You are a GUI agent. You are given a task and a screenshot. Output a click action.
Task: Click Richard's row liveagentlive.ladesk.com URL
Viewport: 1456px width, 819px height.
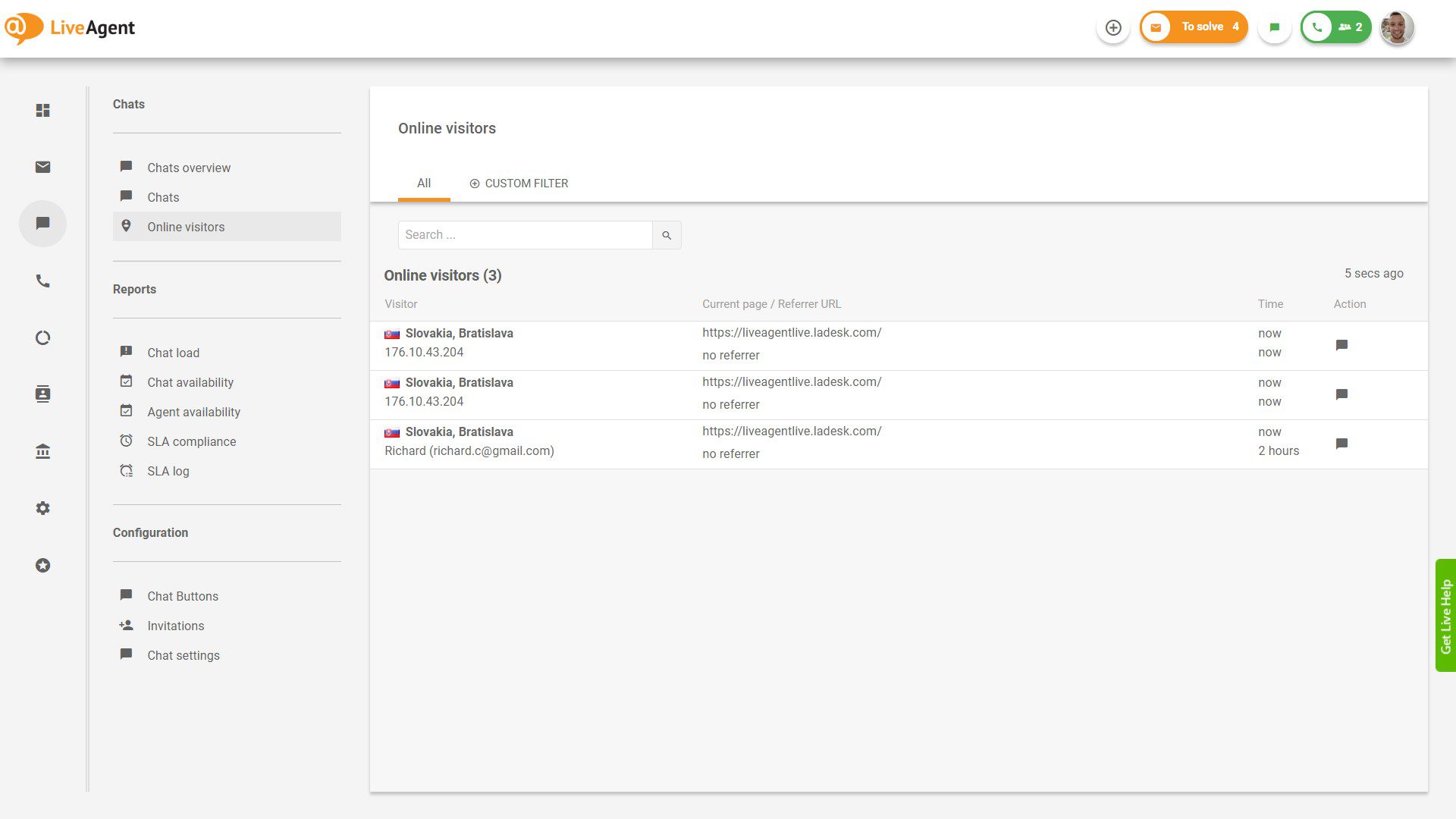point(791,431)
